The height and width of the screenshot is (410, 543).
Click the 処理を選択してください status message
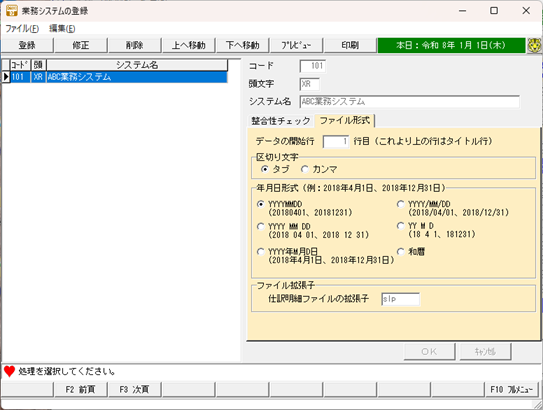click(67, 372)
